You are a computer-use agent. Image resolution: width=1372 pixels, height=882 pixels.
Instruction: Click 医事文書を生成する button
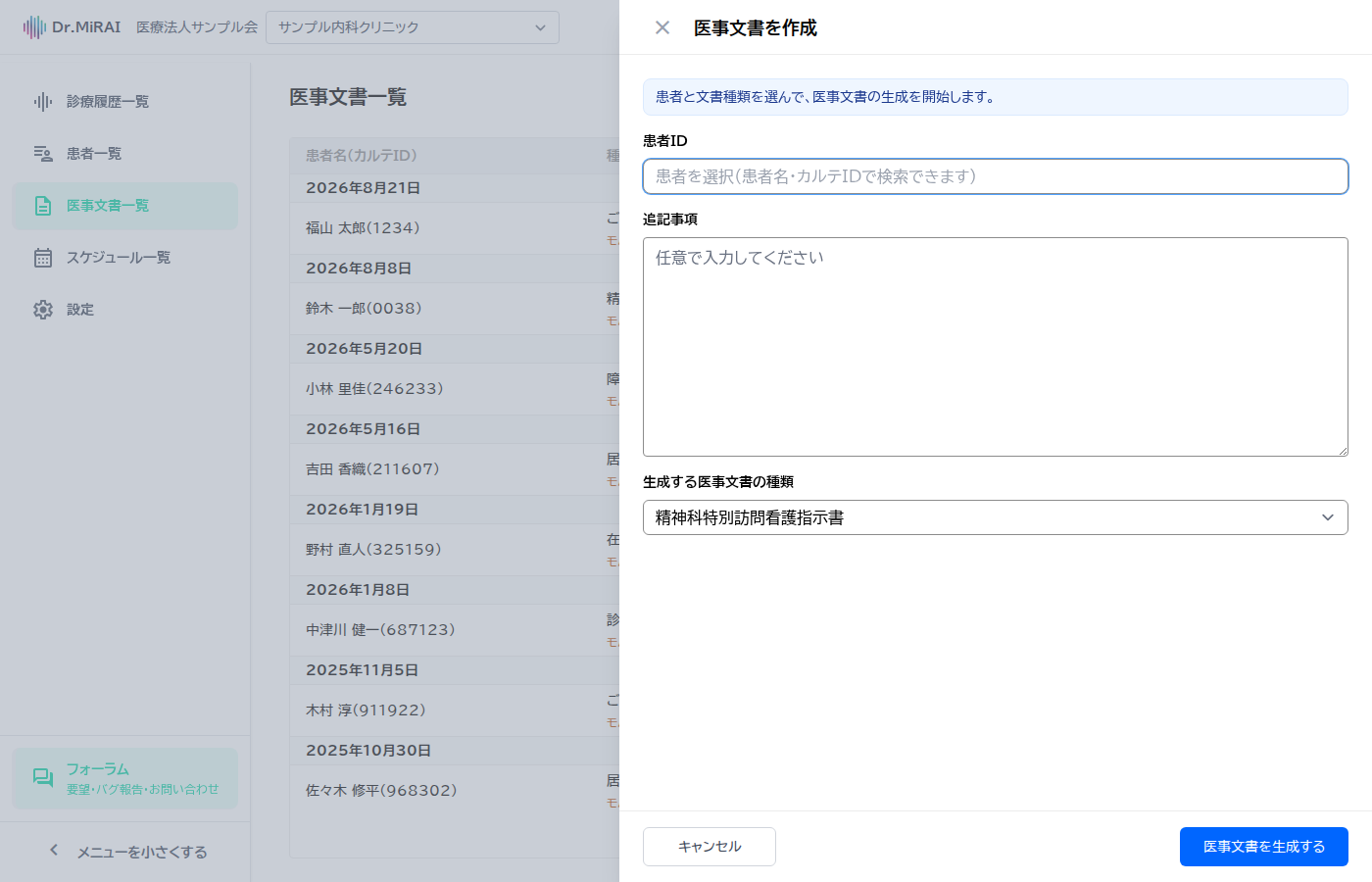[x=1264, y=847]
